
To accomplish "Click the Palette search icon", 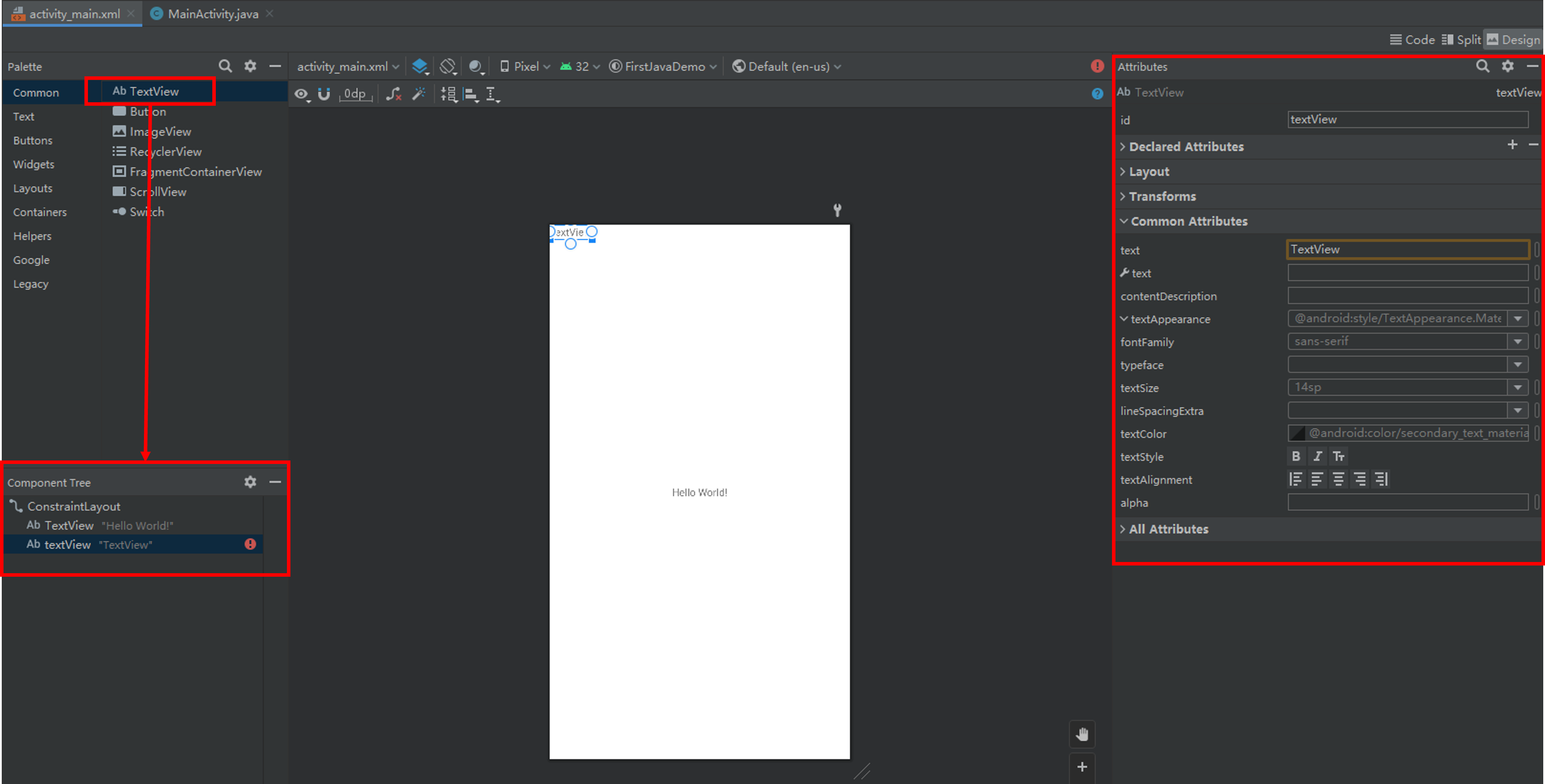I will 225,66.
